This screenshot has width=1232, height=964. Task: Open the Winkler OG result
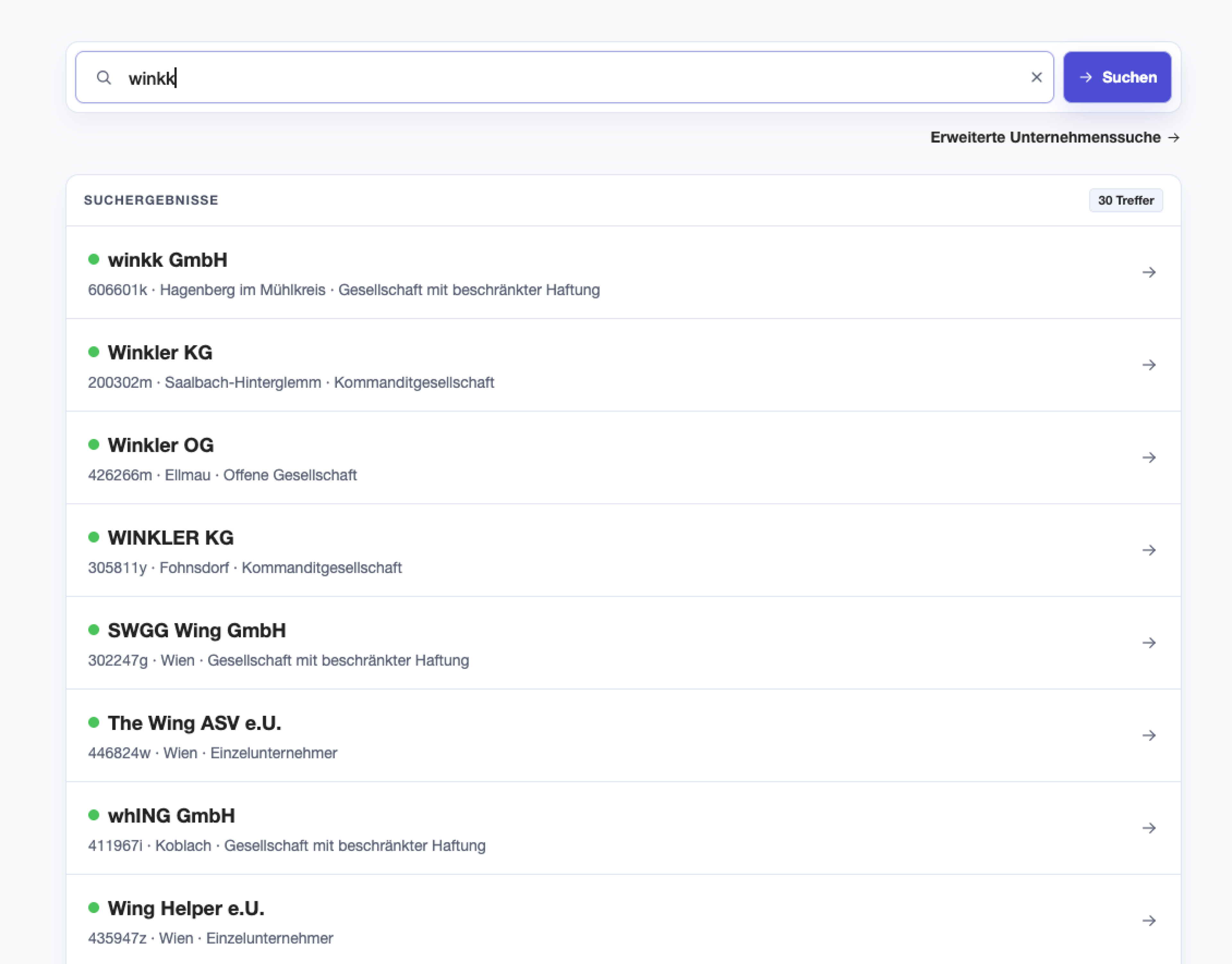click(x=623, y=458)
